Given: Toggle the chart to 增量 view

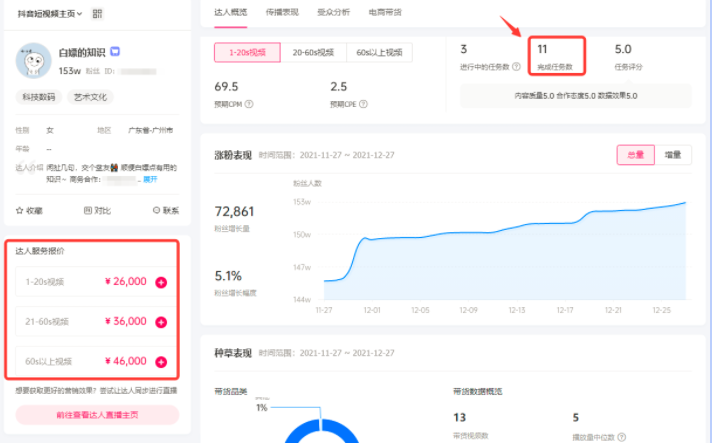Looking at the screenshot, I should [x=673, y=155].
